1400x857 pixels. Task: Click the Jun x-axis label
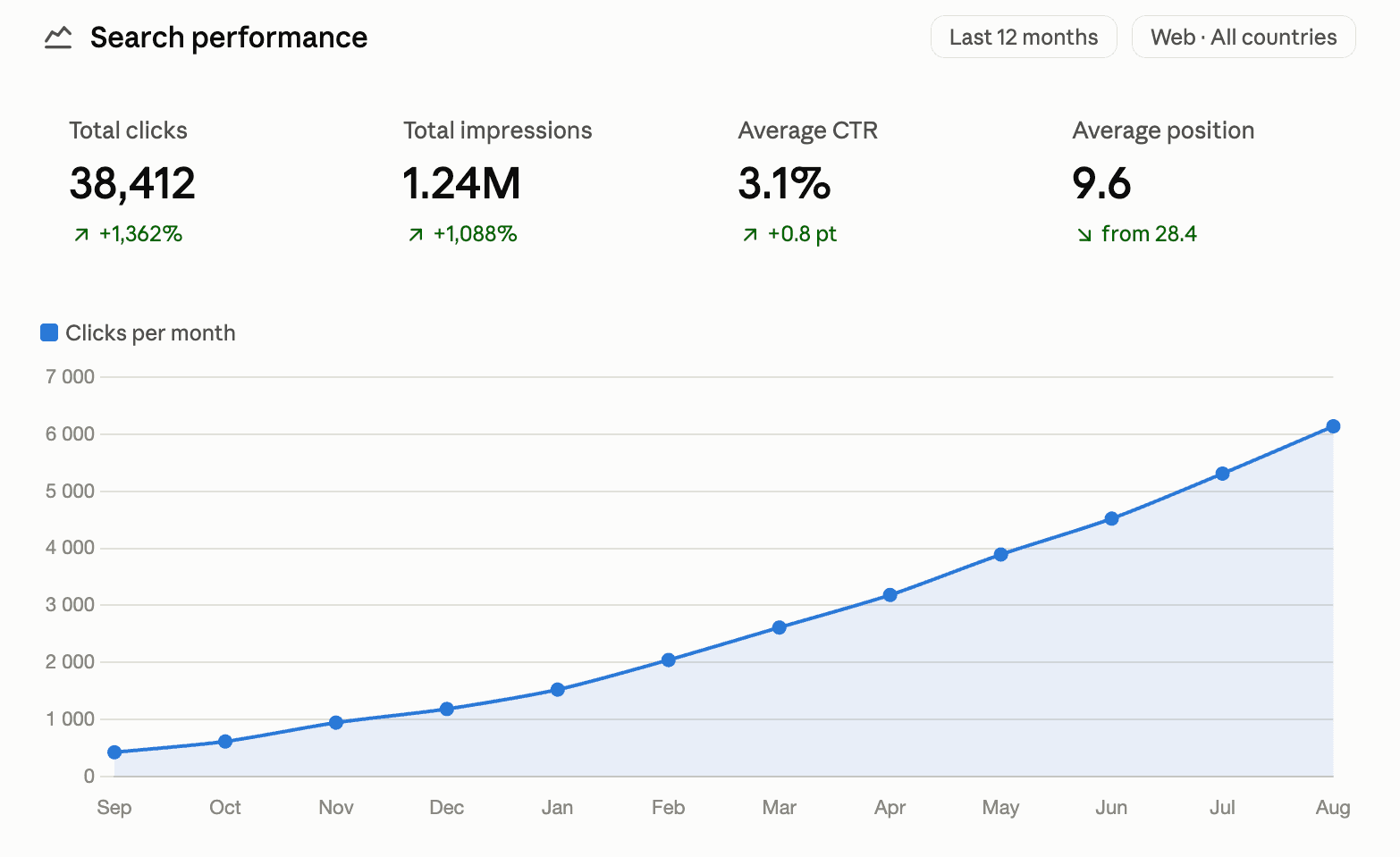click(x=1112, y=808)
